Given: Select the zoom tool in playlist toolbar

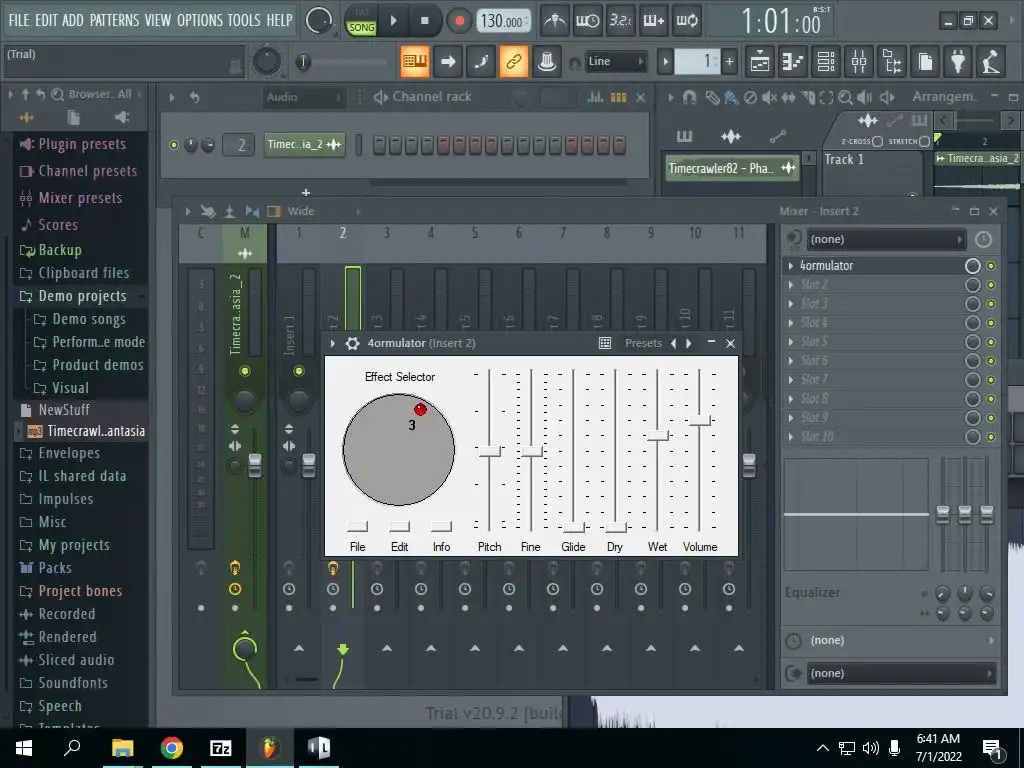Looking at the screenshot, I should pos(845,97).
